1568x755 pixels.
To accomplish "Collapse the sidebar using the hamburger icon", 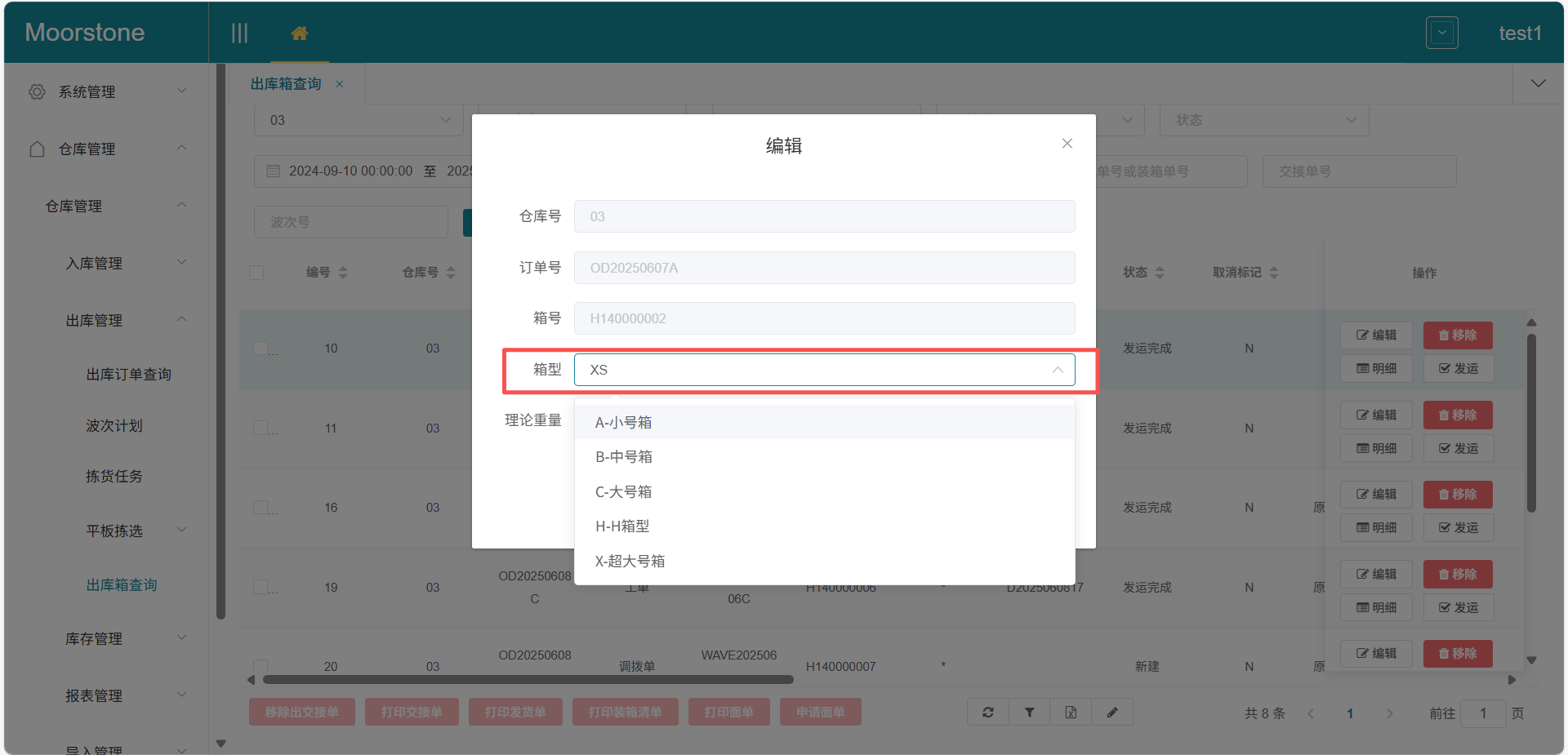I will tap(239, 33).
